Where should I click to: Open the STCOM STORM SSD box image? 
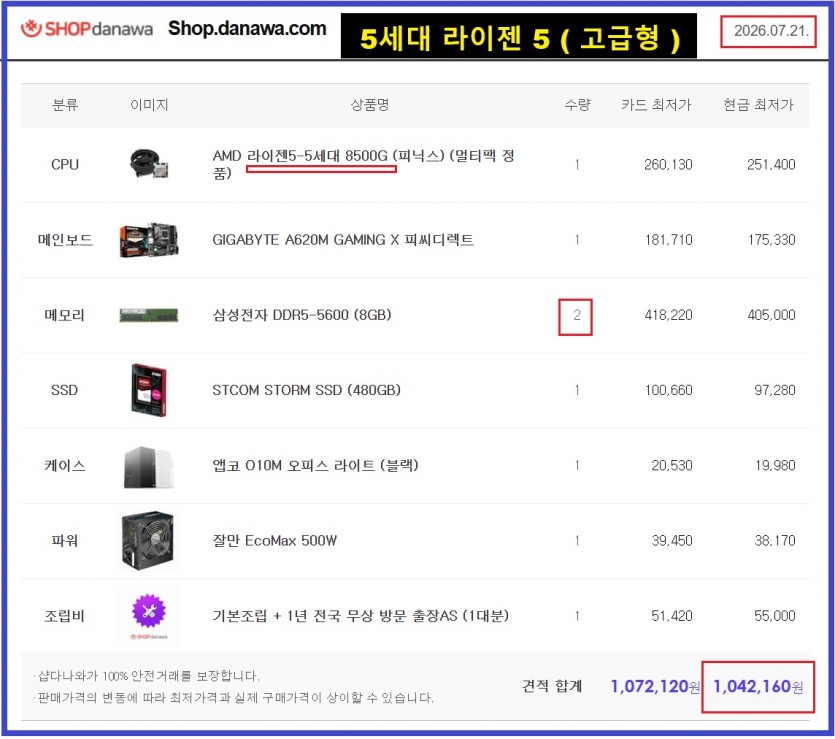(149, 390)
